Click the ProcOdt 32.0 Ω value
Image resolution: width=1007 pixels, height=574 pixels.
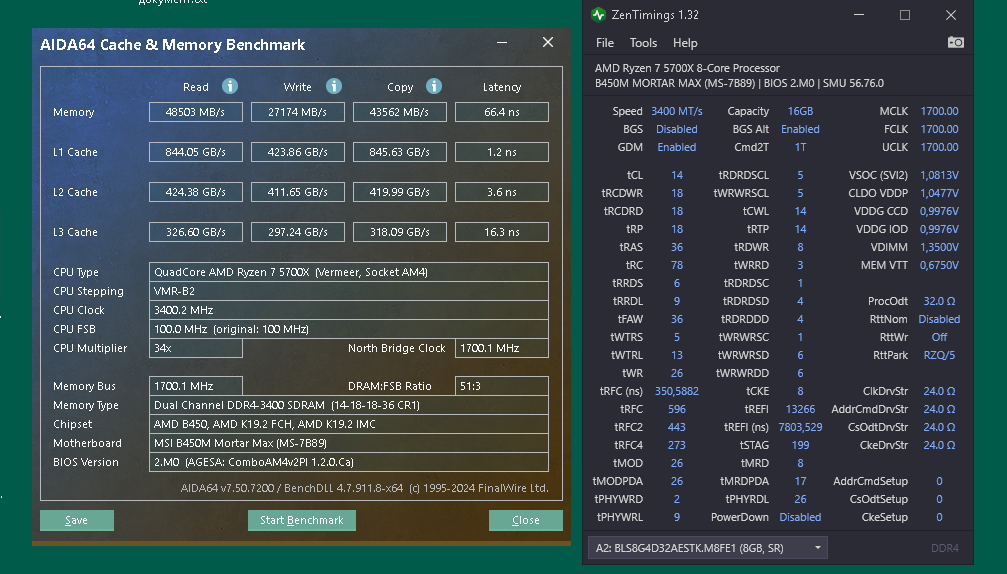[939, 301]
